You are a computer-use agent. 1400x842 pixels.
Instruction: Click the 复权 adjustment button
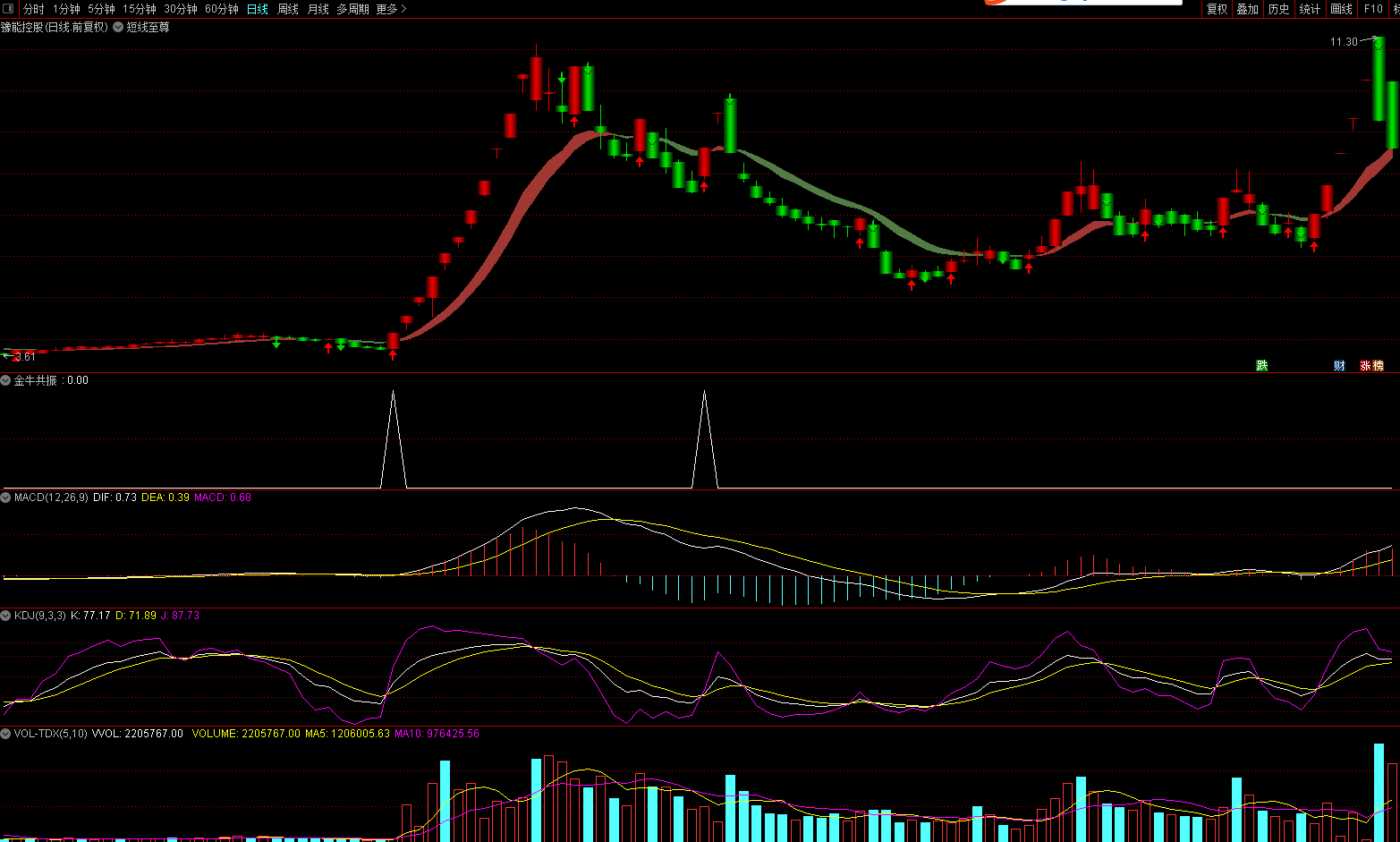pyautogui.click(x=1218, y=9)
